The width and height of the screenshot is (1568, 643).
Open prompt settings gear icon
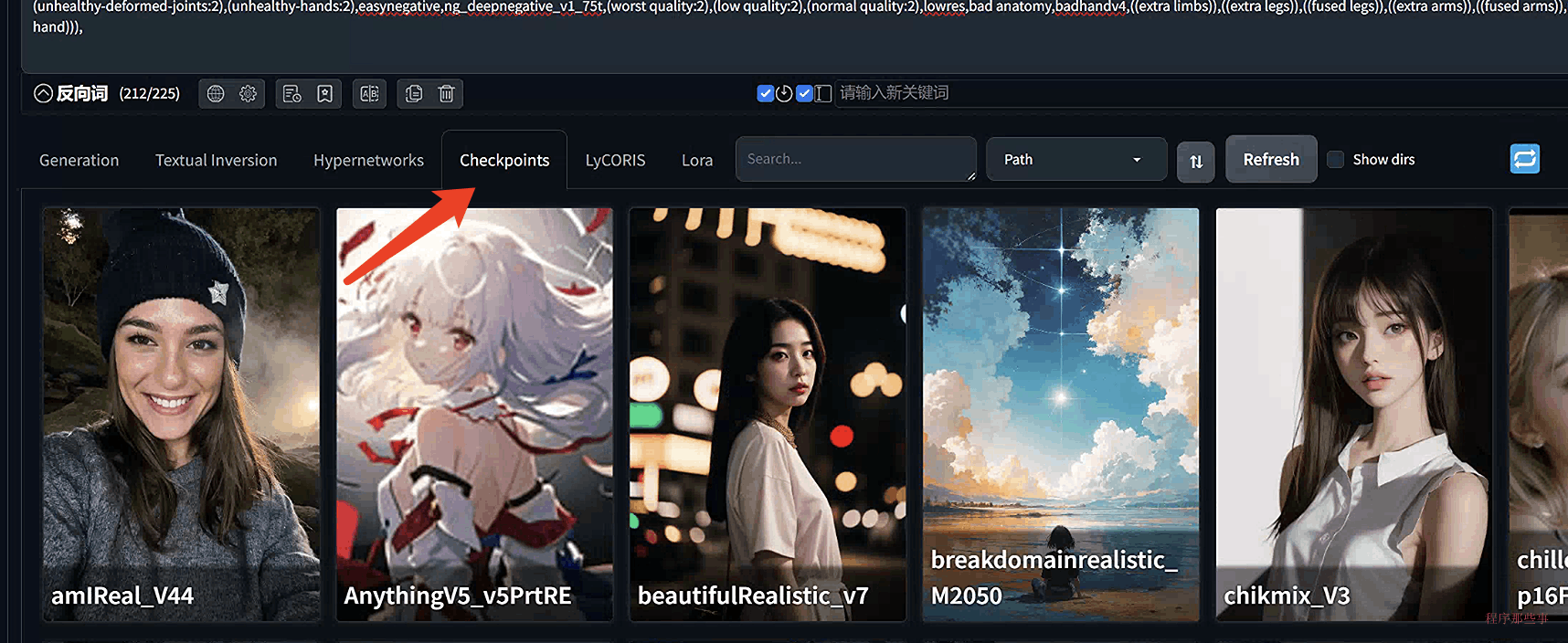coord(248,94)
